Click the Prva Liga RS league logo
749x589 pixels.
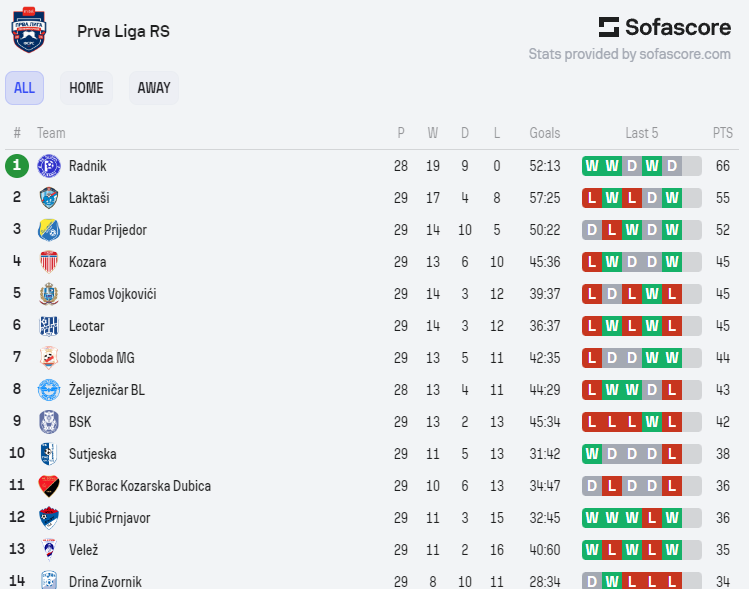28,30
